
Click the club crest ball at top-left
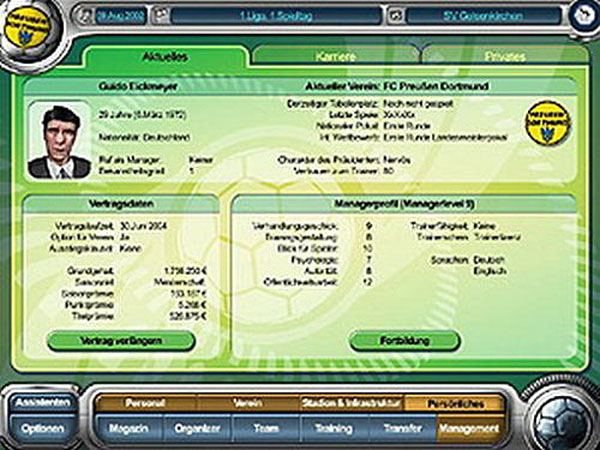[x=29, y=33]
